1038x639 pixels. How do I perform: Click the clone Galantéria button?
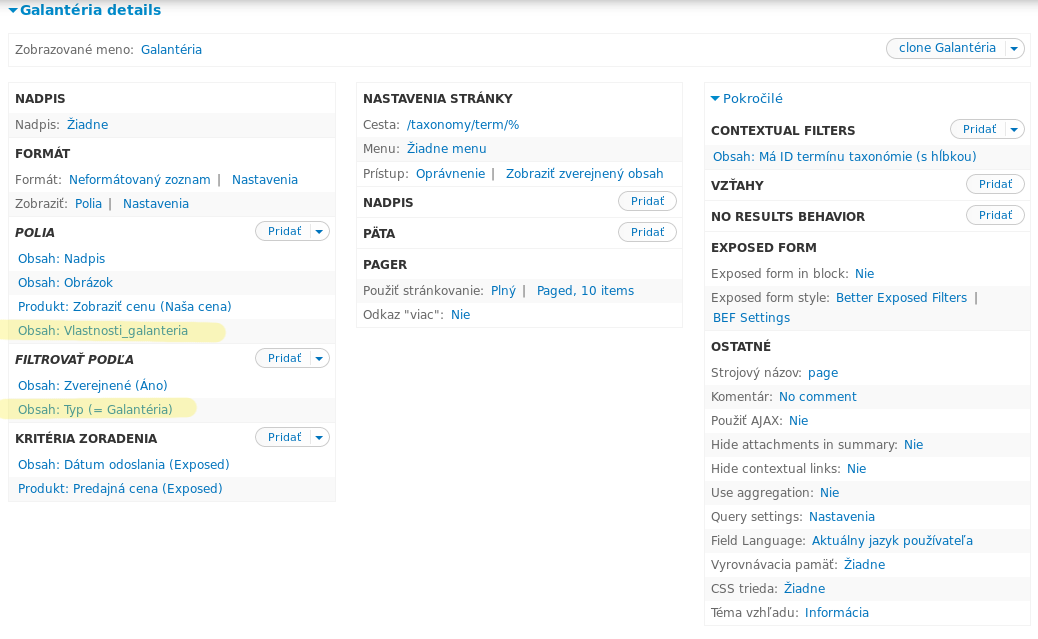coord(946,48)
